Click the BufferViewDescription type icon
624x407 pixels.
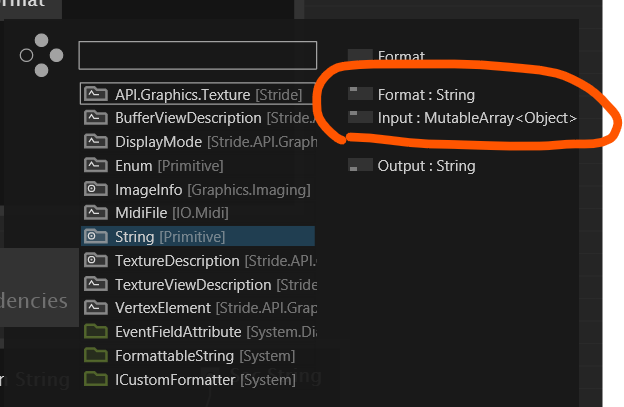click(x=96, y=118)
